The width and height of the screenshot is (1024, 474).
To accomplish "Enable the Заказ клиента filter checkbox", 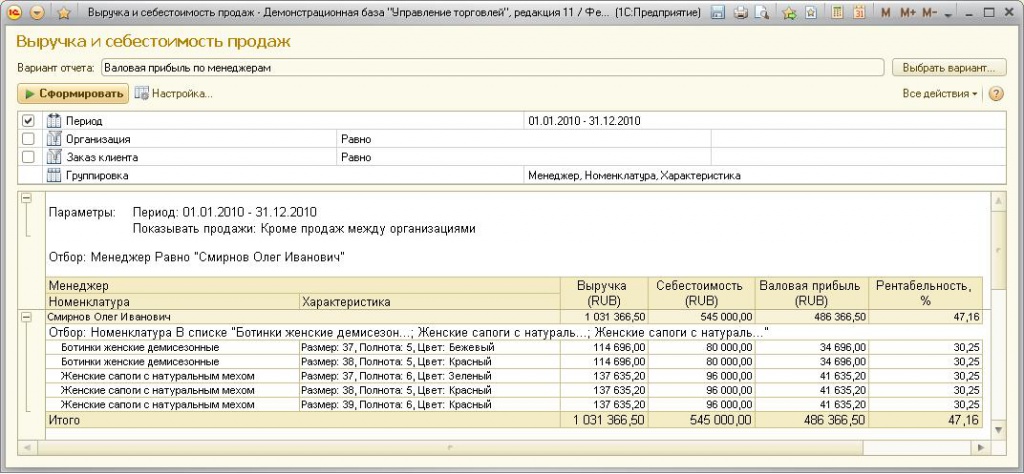I will (x=28, y=157).
